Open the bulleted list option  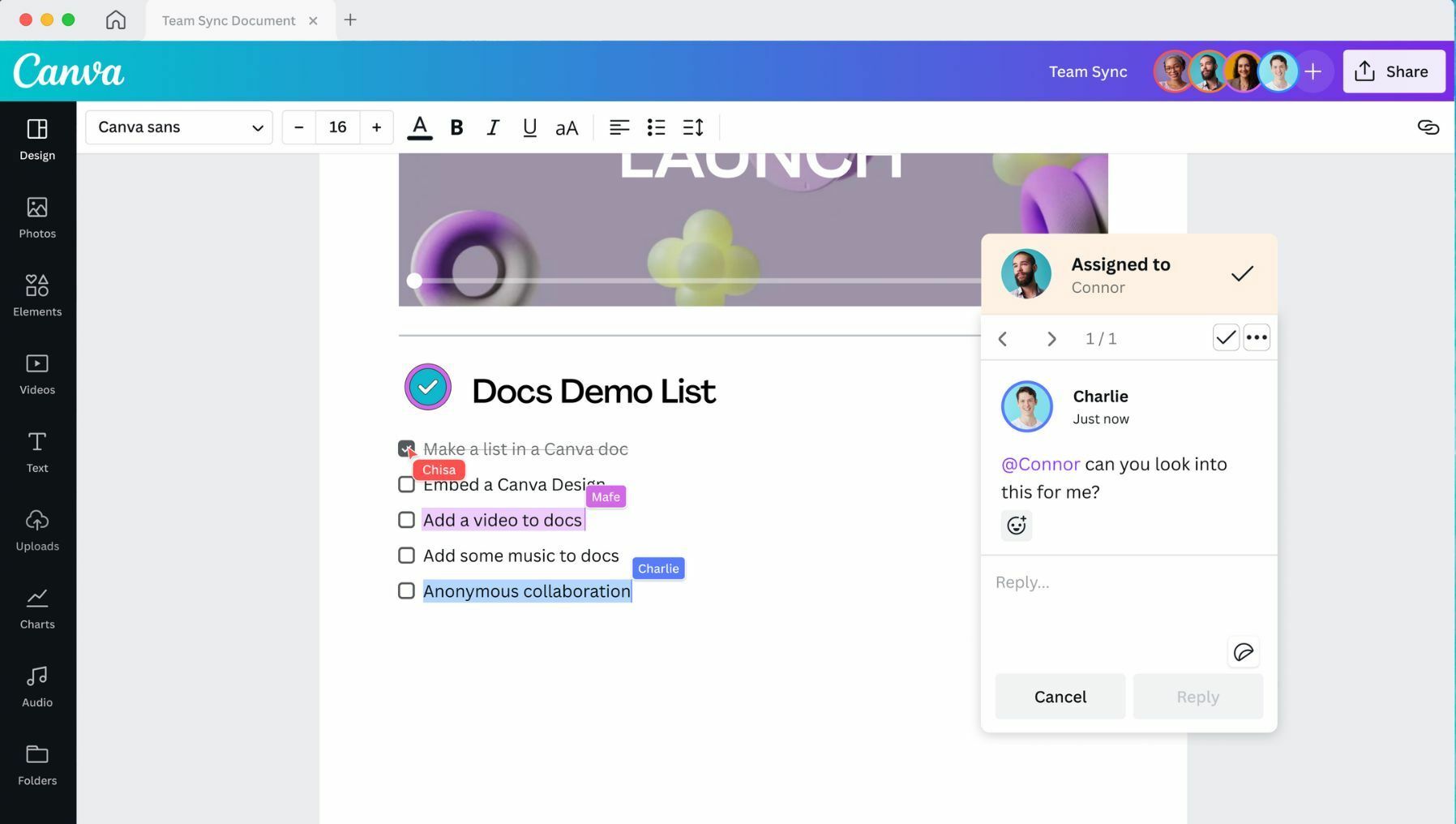(656, 127)
